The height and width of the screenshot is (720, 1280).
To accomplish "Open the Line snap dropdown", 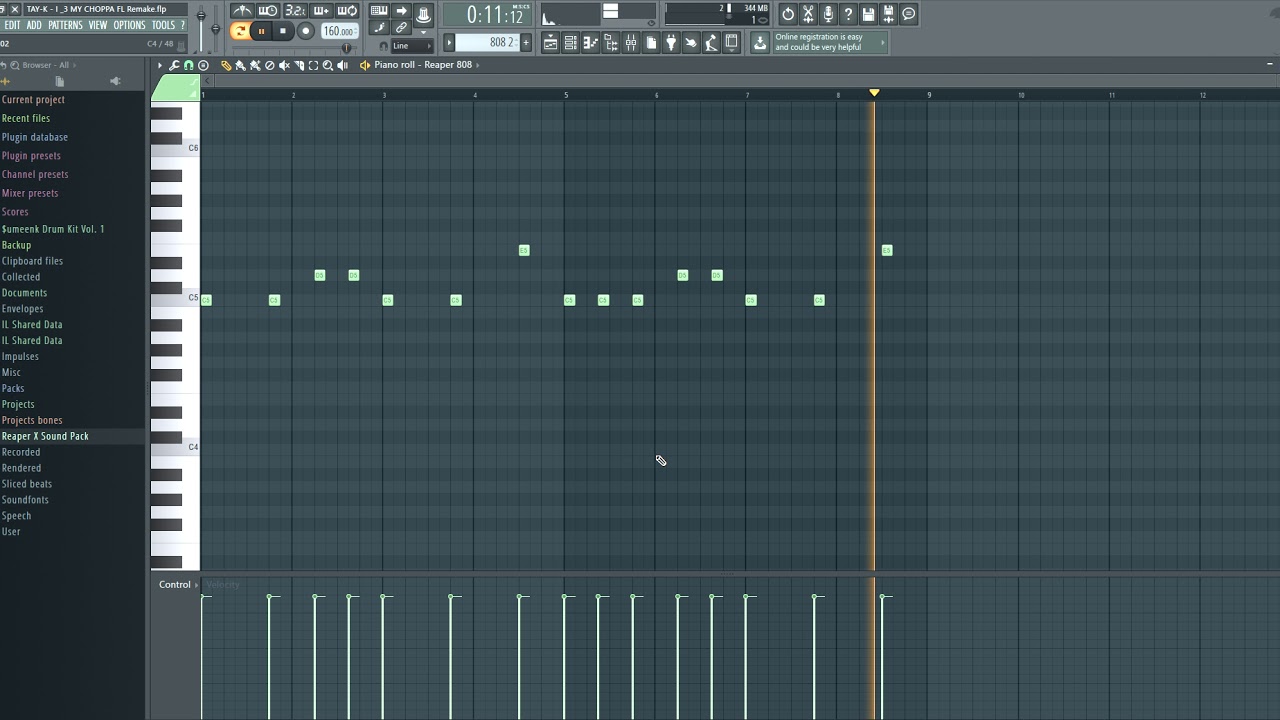I will (x=411, y=46).
